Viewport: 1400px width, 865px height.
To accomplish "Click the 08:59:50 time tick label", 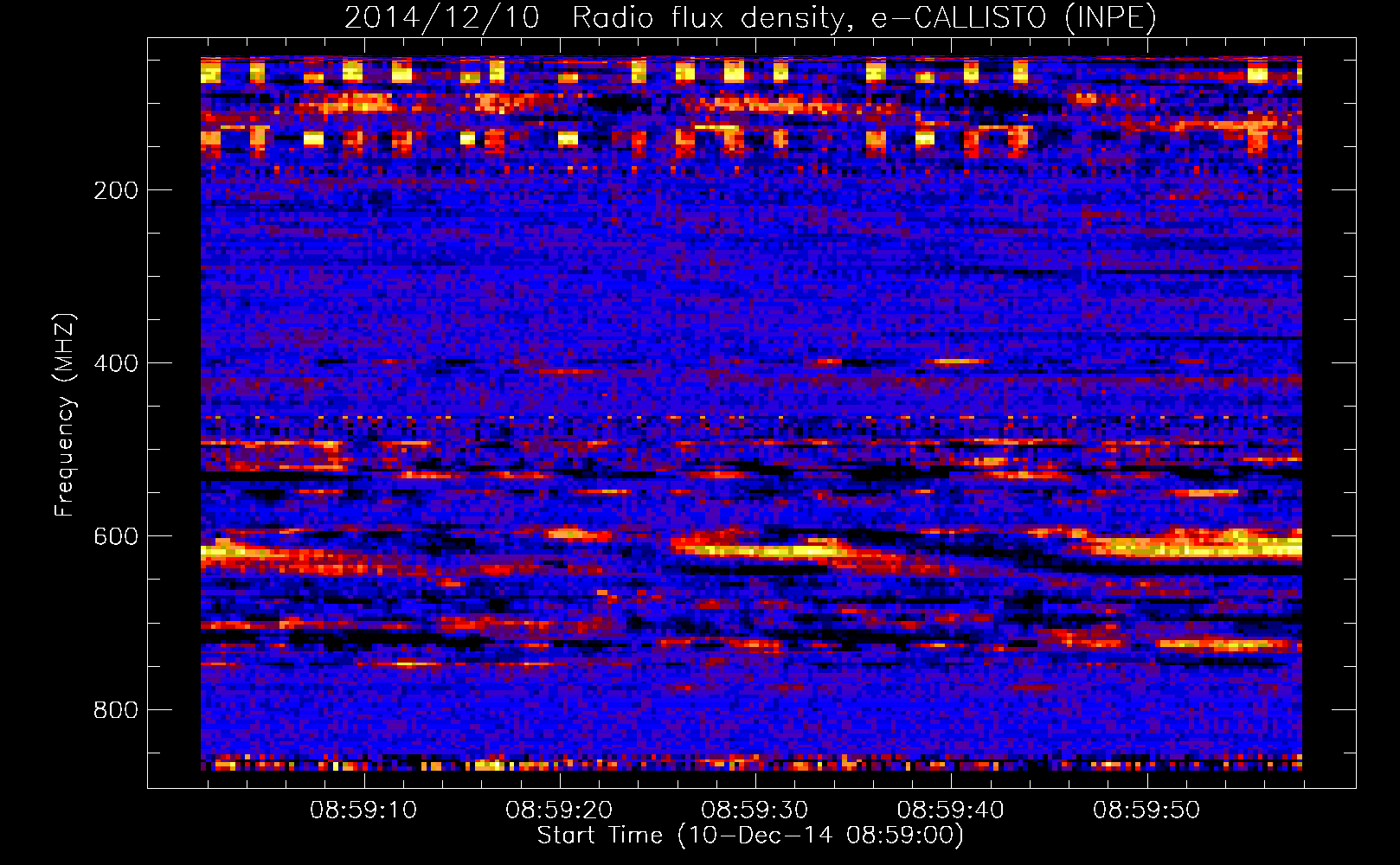I will pos(1146,811).
